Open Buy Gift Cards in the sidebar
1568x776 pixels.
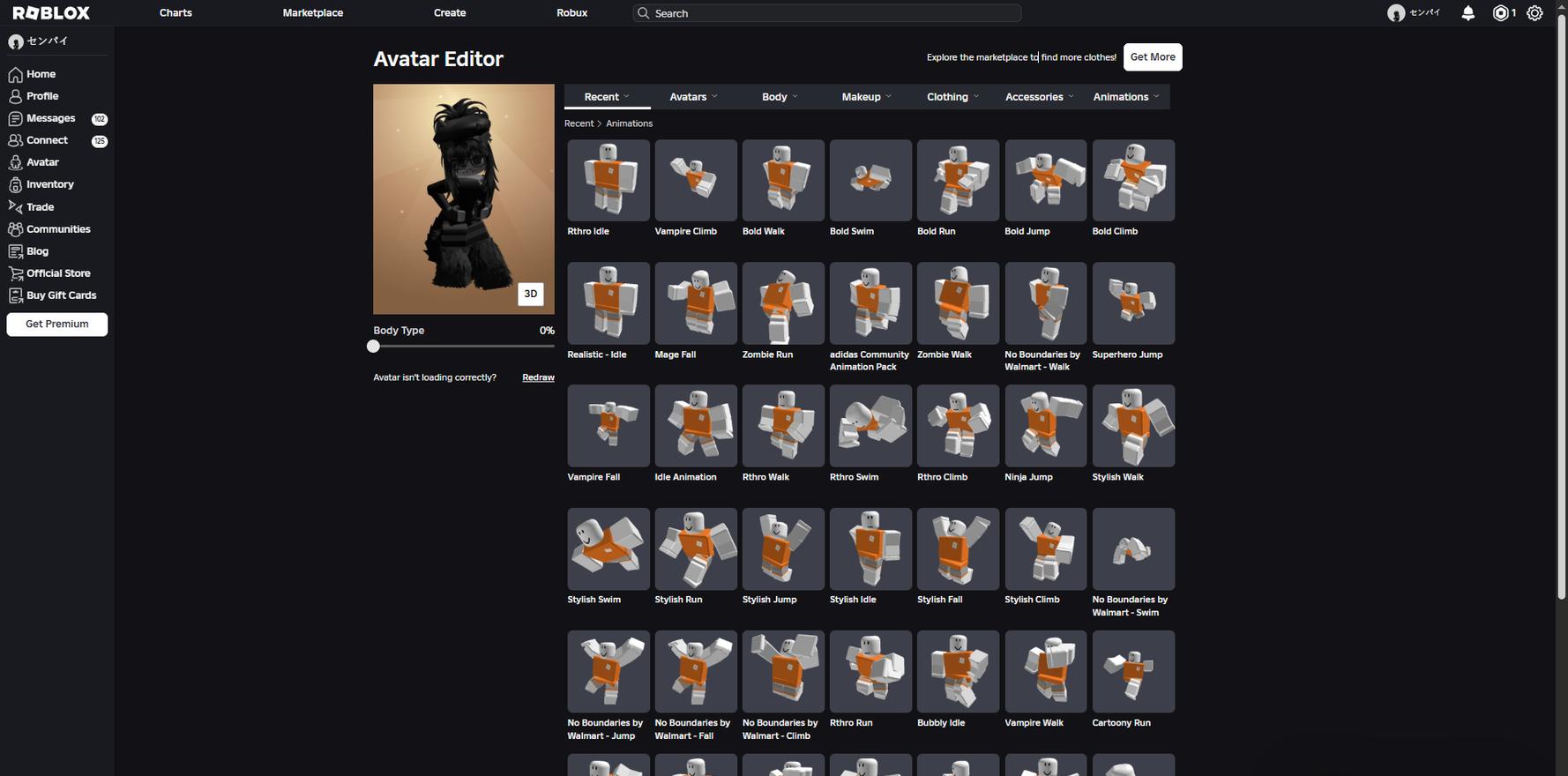pos(61,295)
